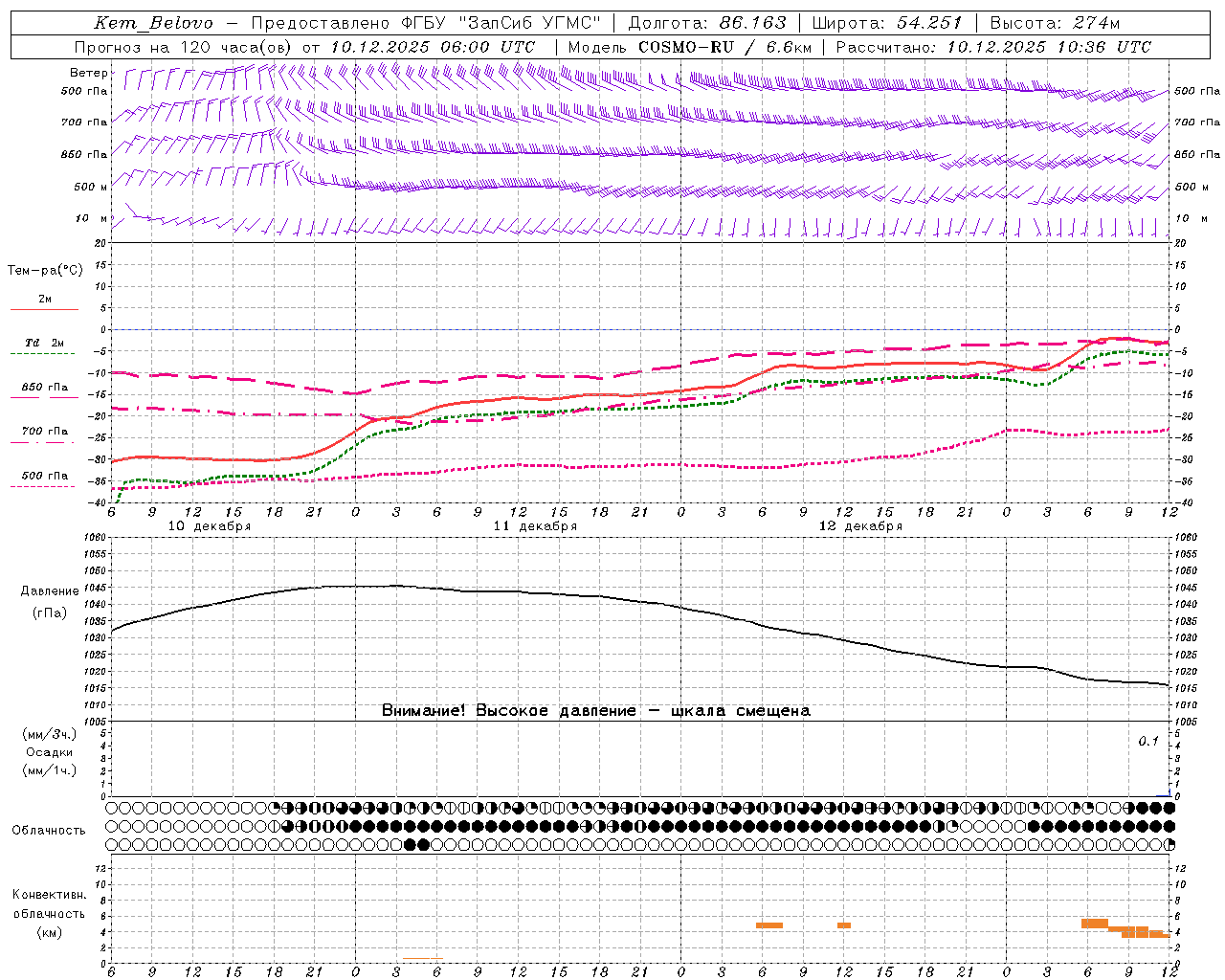Click the forecast start 10.12.2025 06:00 UTC

[433, 47]
